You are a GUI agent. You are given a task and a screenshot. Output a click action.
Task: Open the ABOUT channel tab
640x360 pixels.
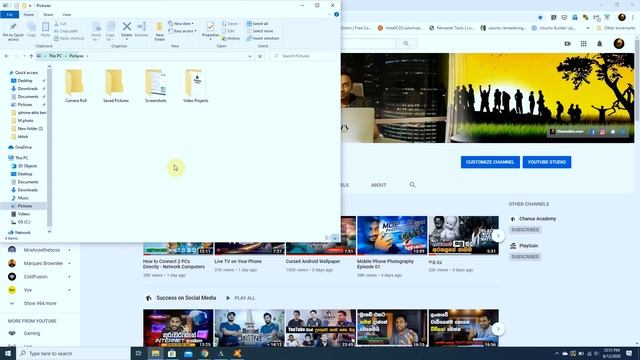point(378,185)
